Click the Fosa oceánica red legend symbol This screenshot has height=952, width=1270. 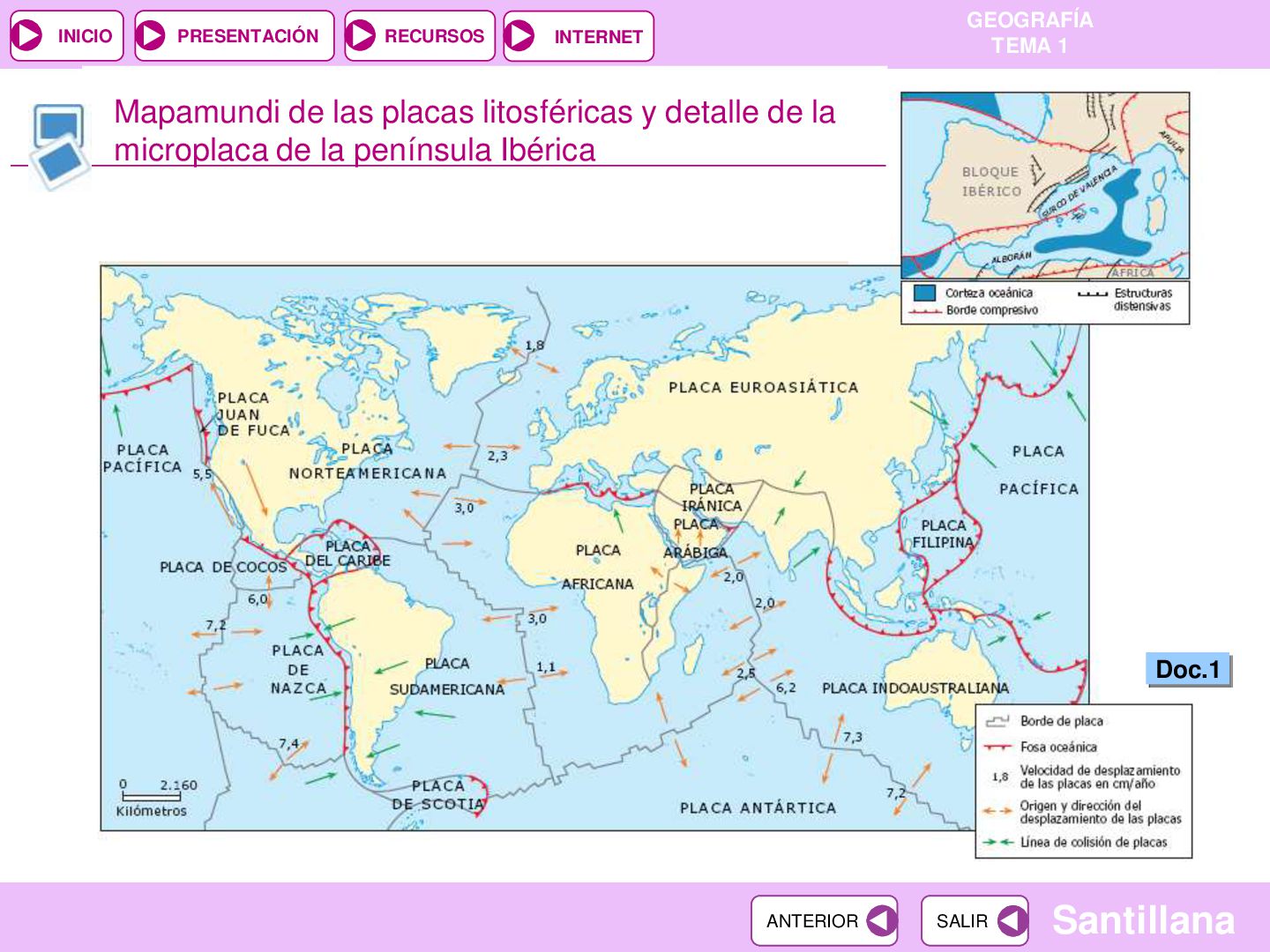(x=997, y=747)
